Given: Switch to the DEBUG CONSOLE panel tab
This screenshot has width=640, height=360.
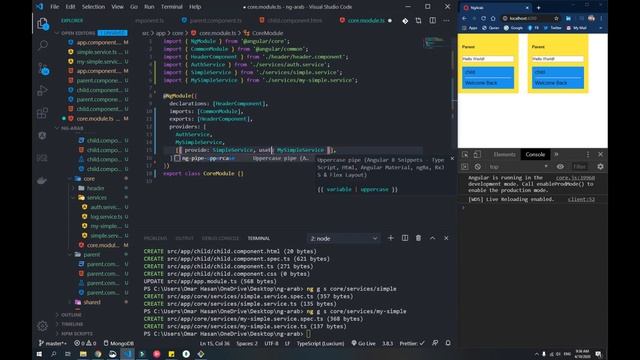Looking at the screenshot, I should pyautogui.click(x=220, y=238).
